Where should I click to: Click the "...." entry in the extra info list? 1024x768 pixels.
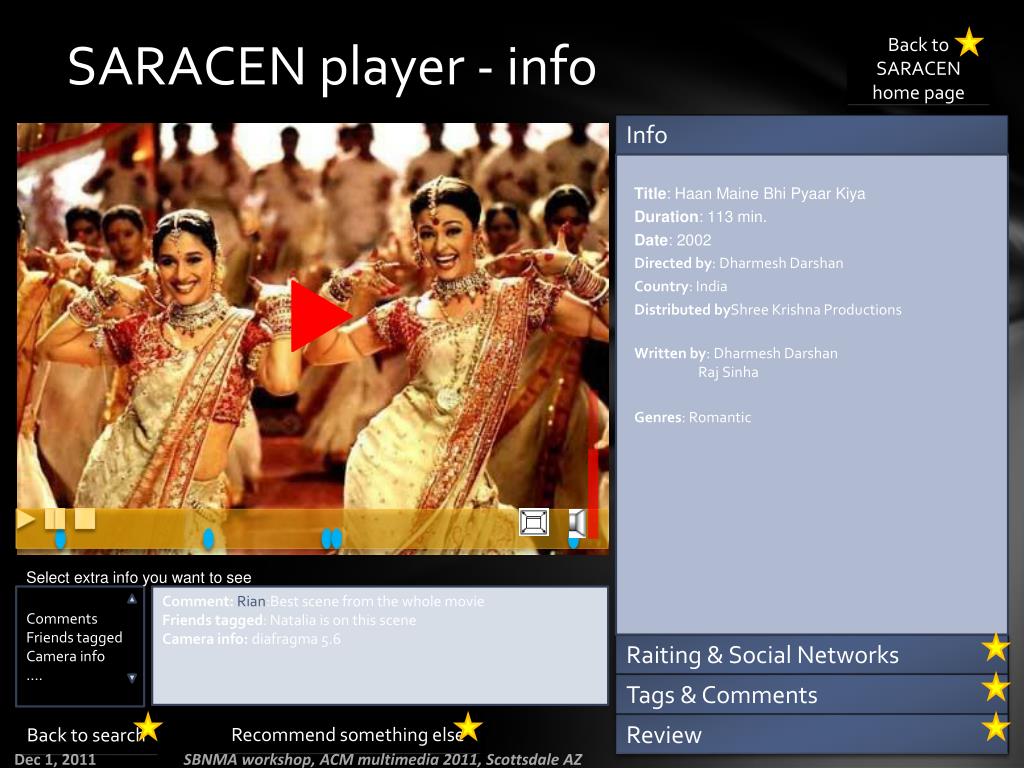click(34, 677)
